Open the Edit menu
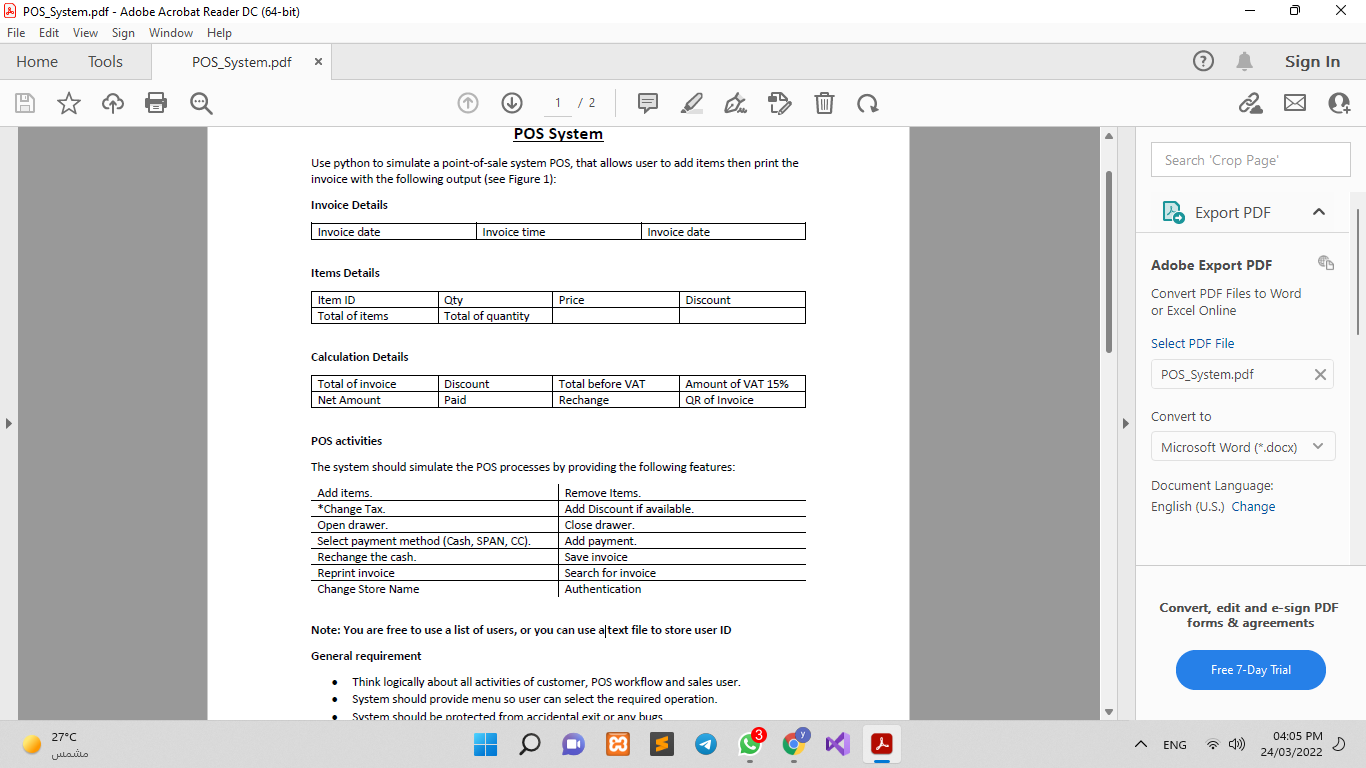1366x768 pixels. (49, 33)
